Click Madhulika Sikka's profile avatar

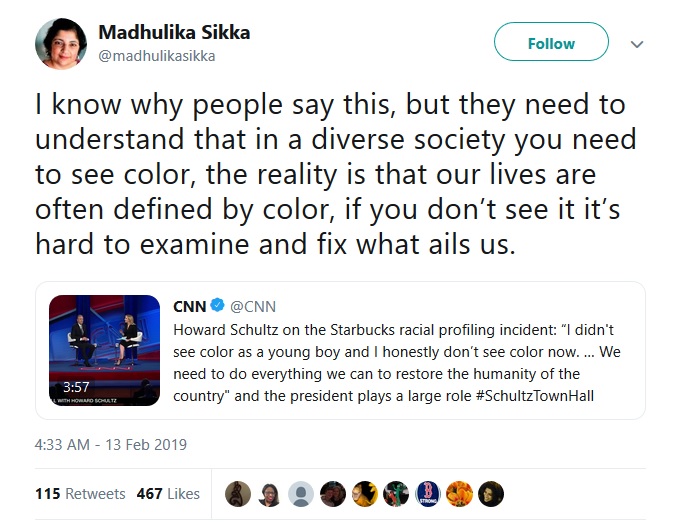(x=60, y=44)
